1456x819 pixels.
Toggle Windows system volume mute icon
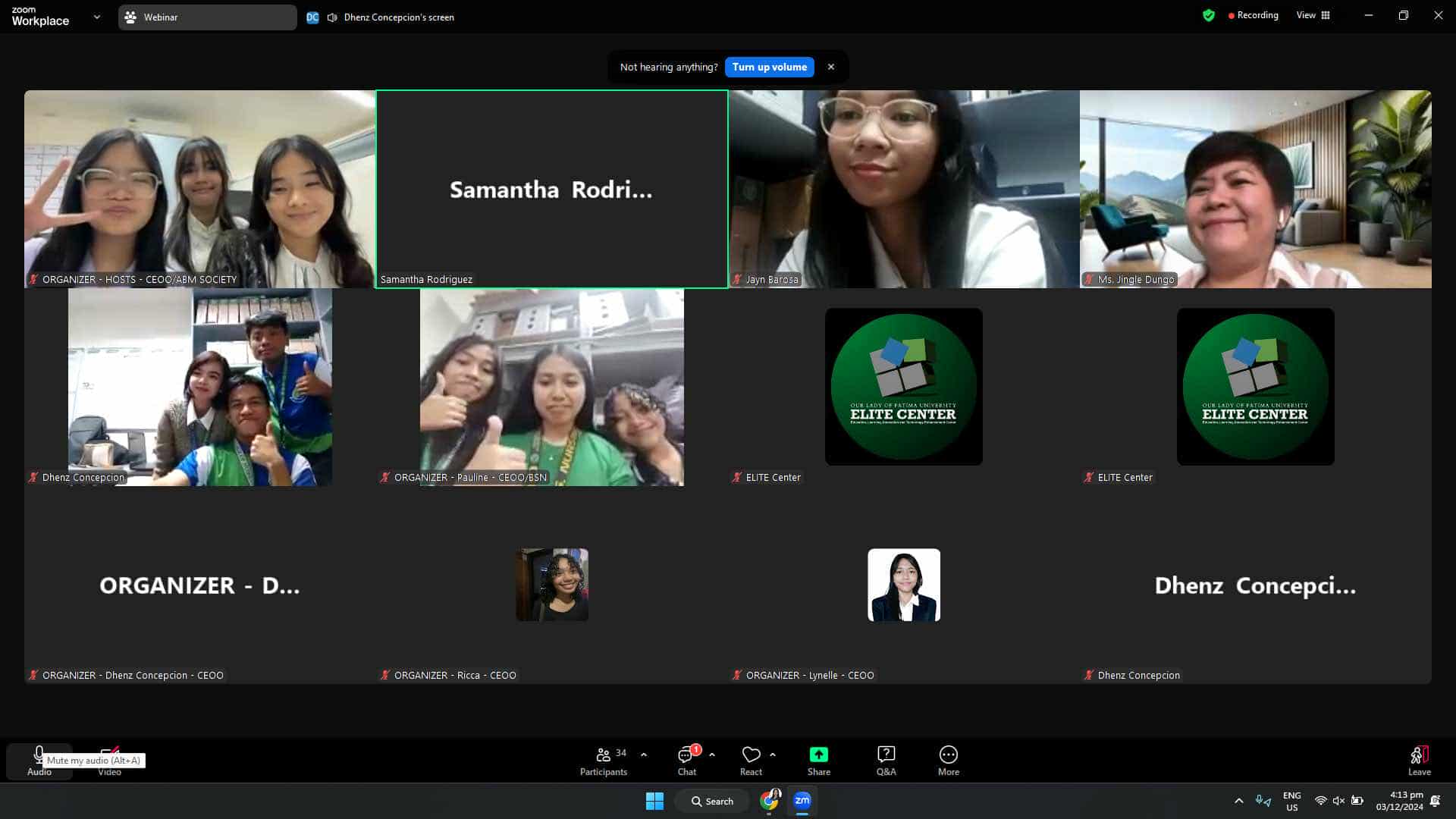[x=1338, y=801]
